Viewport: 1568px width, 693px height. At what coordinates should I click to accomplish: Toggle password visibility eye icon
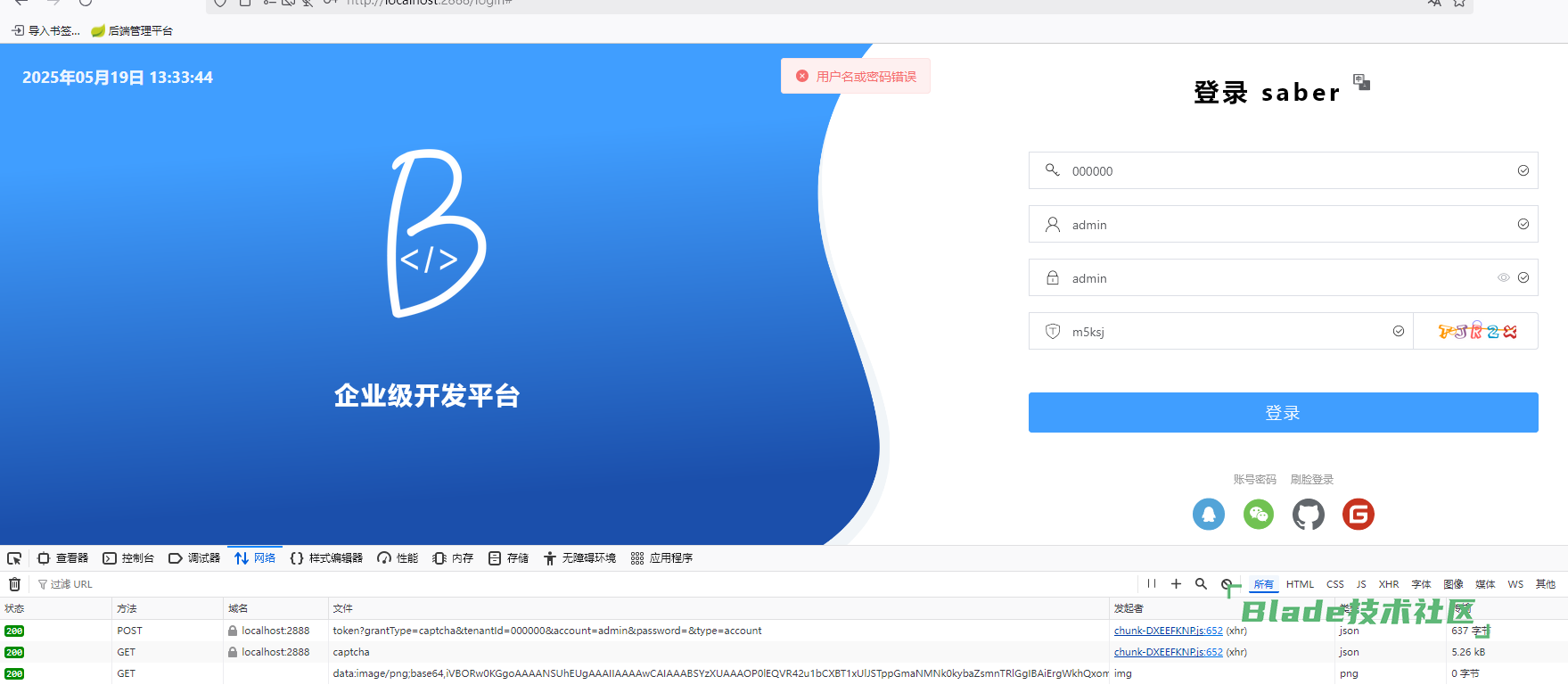click(1504, 277)
